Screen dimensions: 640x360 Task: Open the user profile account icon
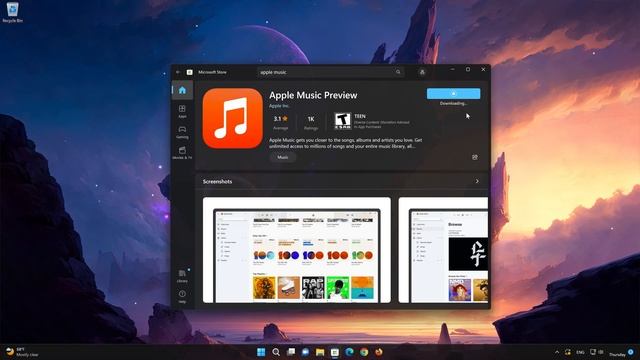(x=422, y=72)
